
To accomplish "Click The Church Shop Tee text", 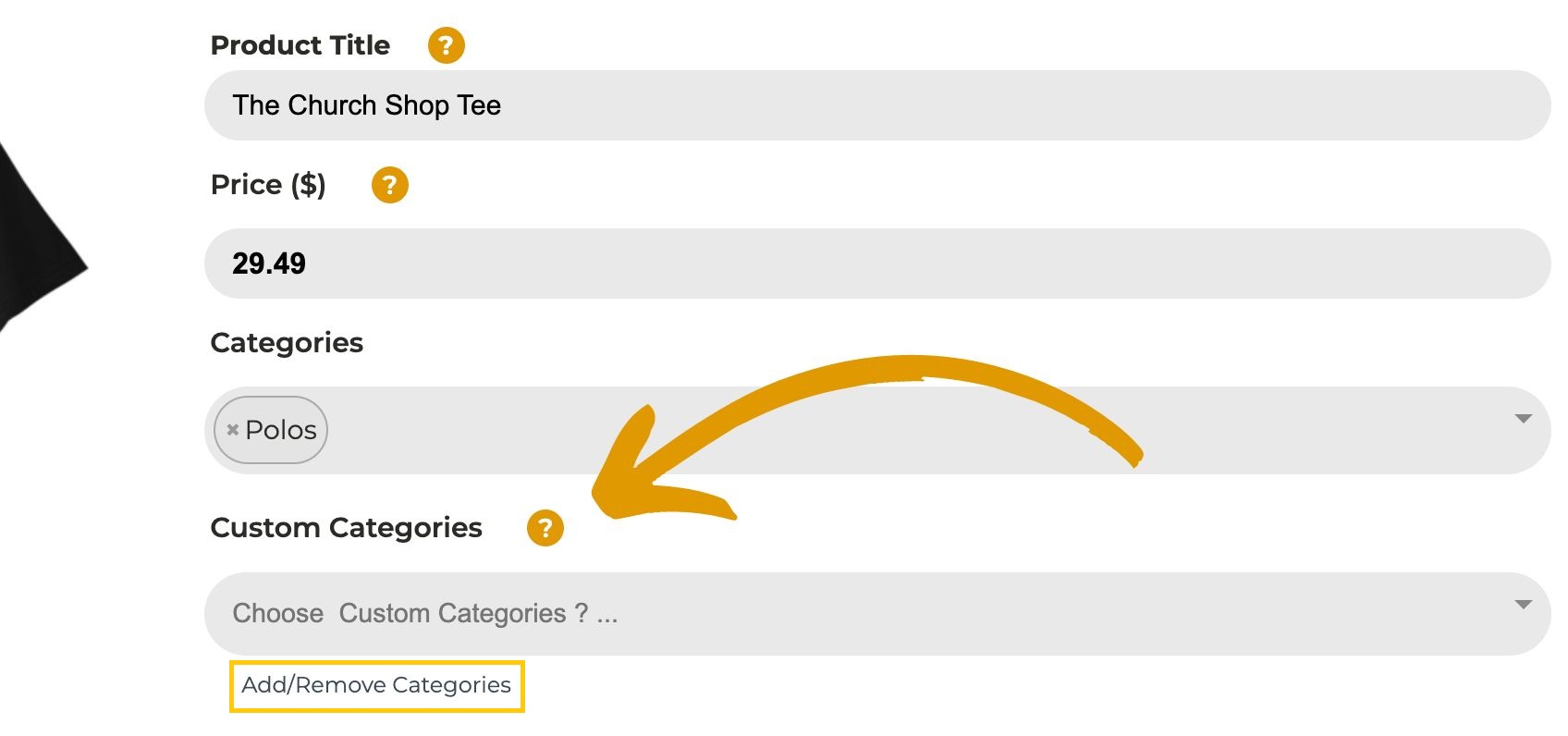I will (x=367, y=105).
